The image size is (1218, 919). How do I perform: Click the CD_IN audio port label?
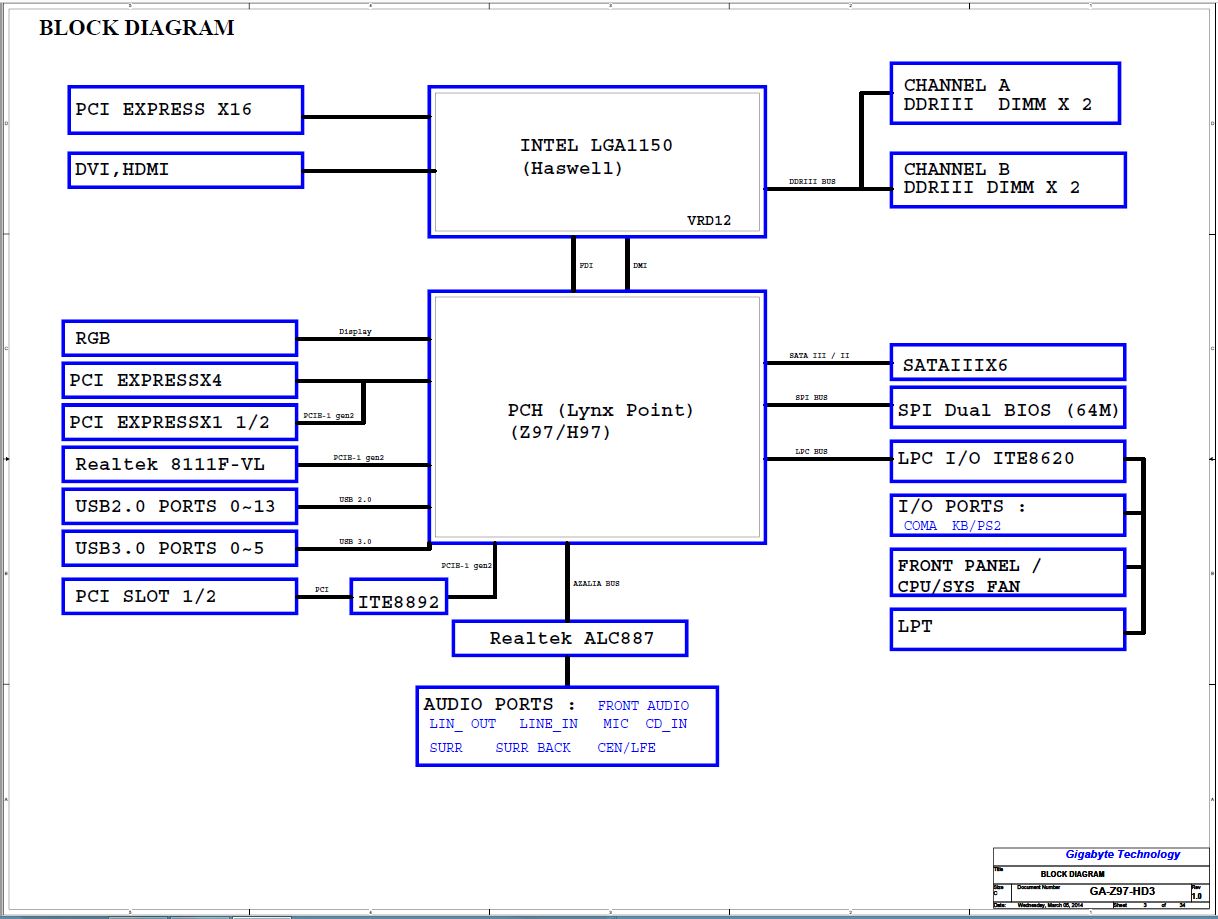pyautogui.click(x=666, y=724)
